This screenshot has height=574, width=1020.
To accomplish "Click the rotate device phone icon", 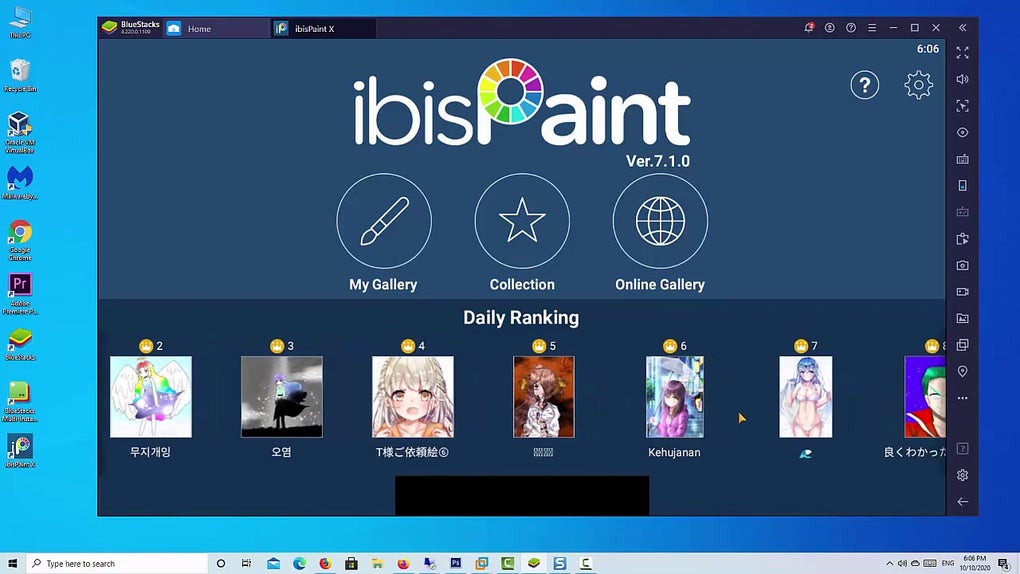I will tap(963, 185).
